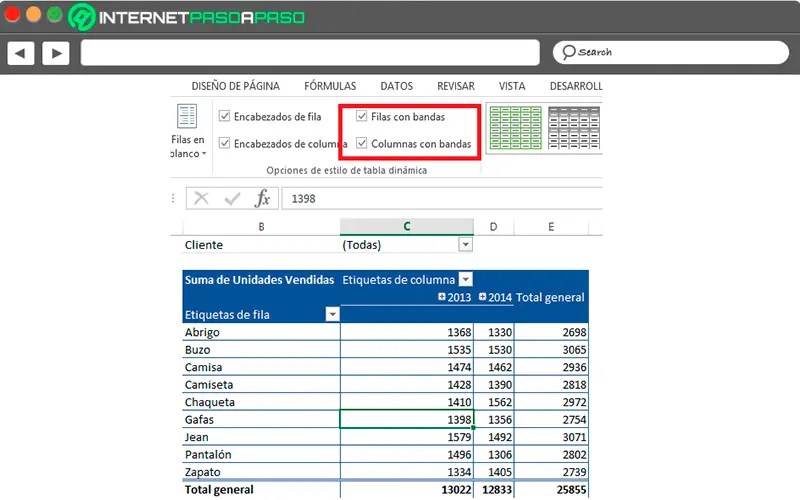
Task: Select the grand total cell 25855
Action: click(x=551, y=490)
